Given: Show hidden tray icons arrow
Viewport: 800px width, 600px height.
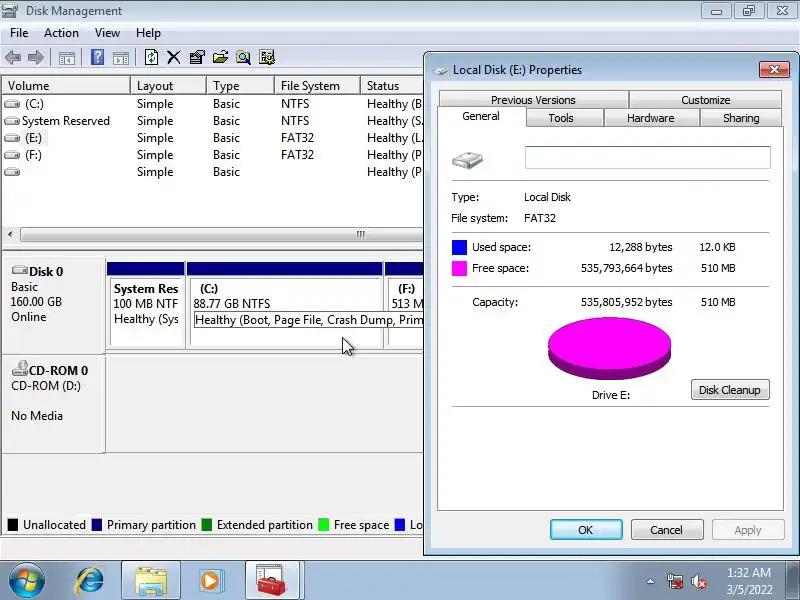Looking at the screenshot, I should (651, 581).
